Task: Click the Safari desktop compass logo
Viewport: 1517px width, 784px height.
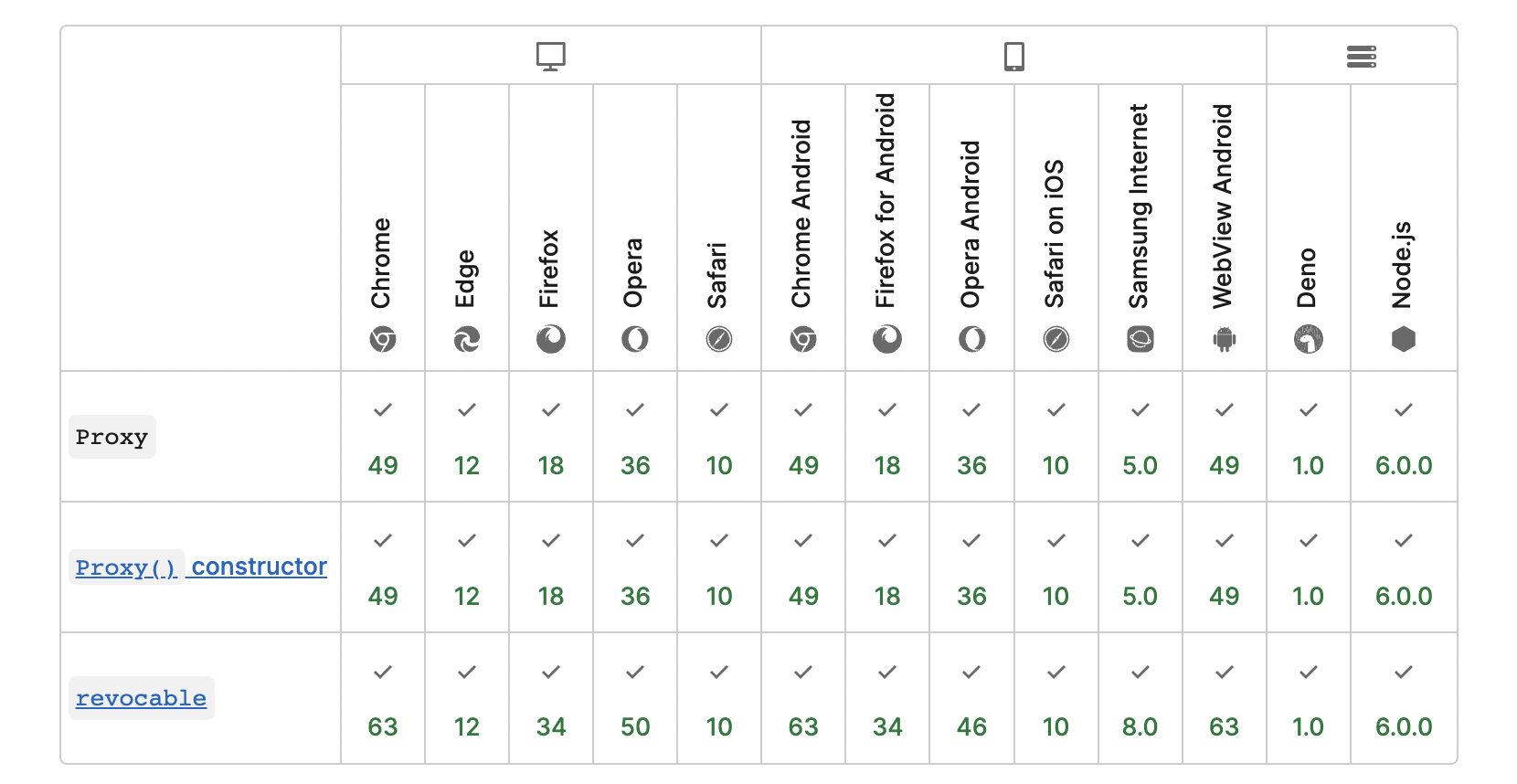Action: tap(719, 340)
